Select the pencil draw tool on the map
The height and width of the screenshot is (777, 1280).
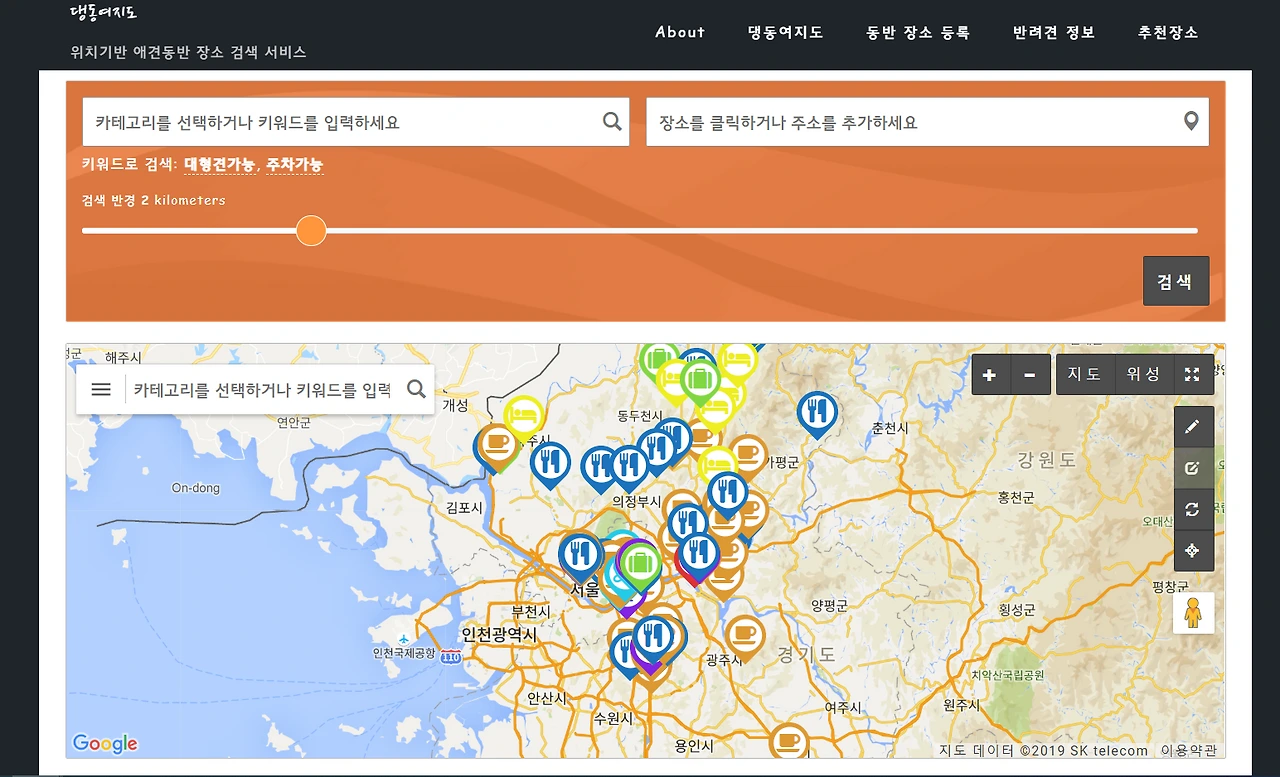[x=1192, y=427]
